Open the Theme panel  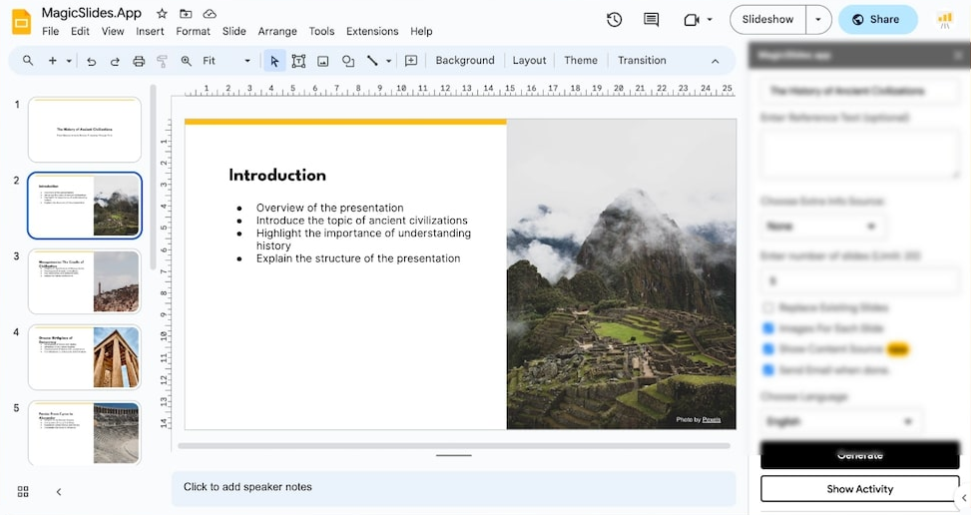[x=581, y=61]
